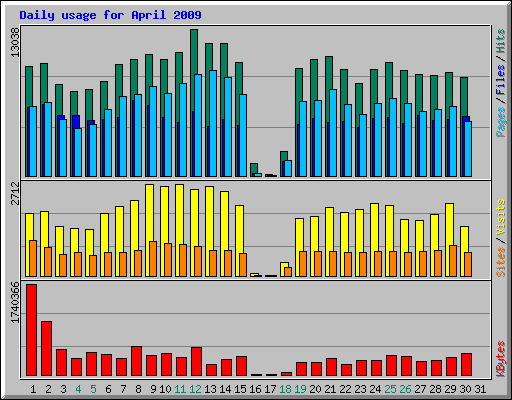Click the vertical "Hits" legend label
The image size is (512, 400).
(501, 41)
